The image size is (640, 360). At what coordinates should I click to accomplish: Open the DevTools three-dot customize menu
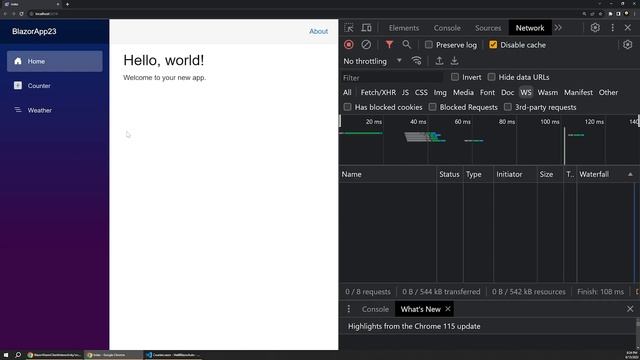point(613,28)
